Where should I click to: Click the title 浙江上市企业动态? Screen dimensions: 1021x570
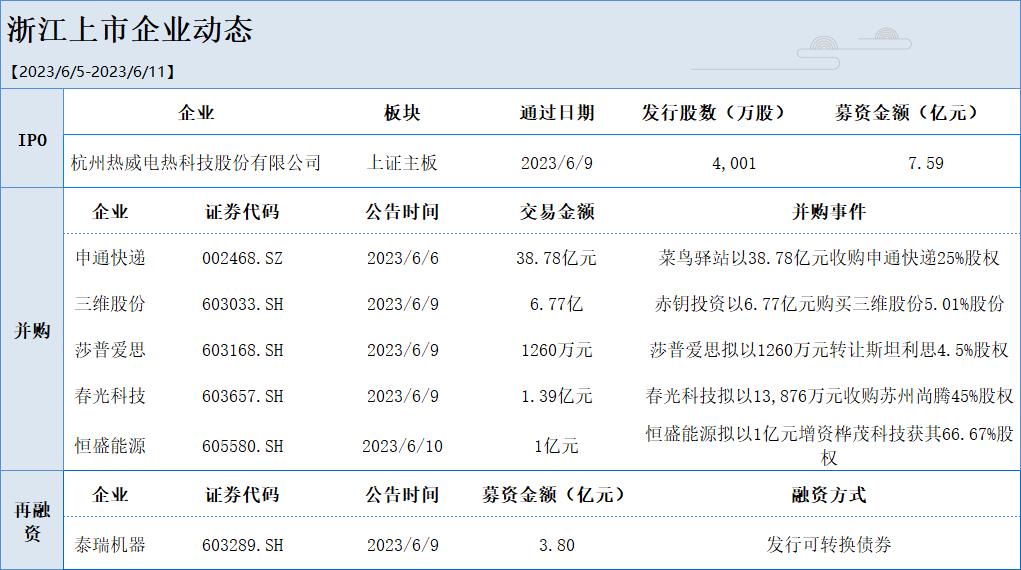130,31
